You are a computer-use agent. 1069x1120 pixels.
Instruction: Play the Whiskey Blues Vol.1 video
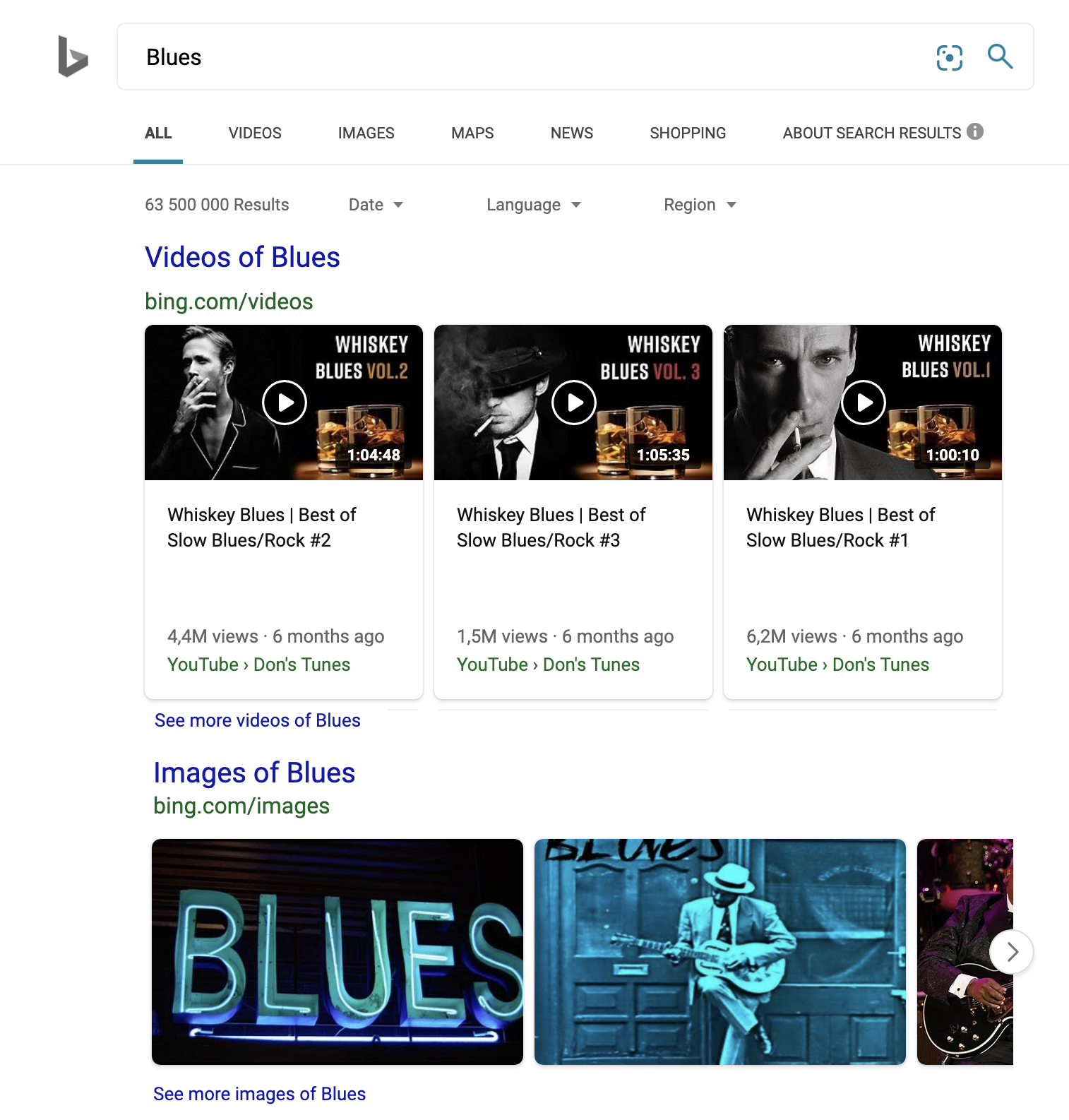pyautogui.click(x=863, y=403)
